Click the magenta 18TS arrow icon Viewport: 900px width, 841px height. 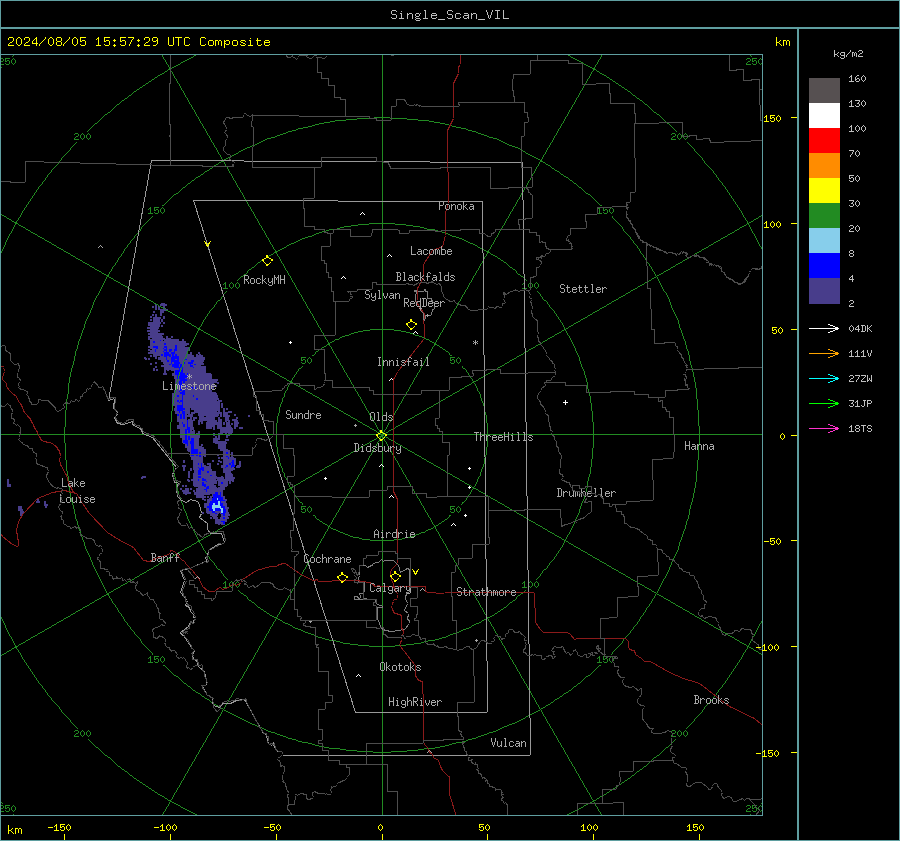coord(824,428)
